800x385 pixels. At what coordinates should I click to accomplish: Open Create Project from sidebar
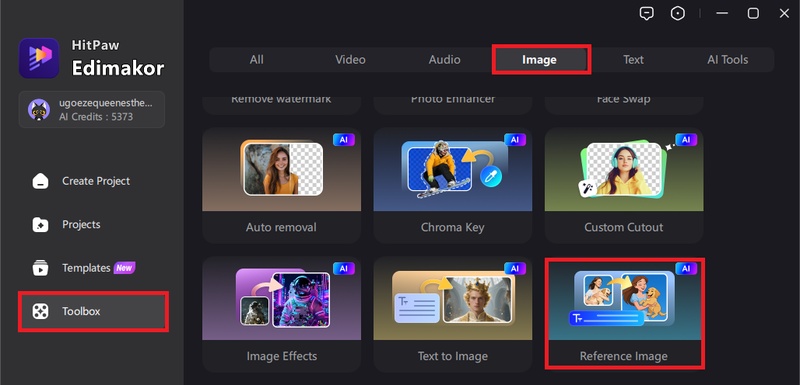[x=92, y=181]
